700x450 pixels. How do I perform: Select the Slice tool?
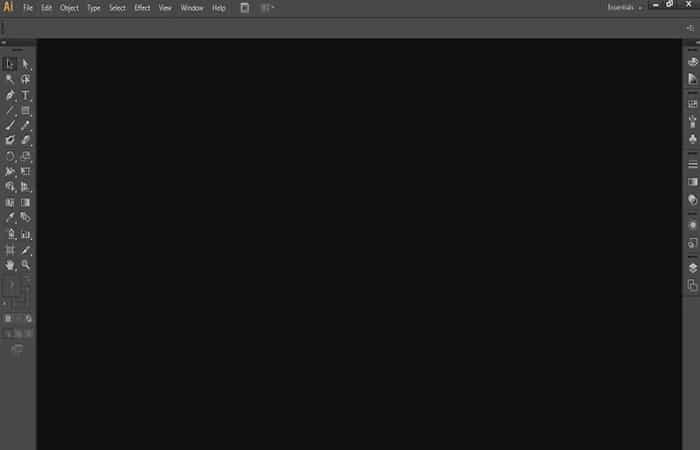tap(25, 250)
